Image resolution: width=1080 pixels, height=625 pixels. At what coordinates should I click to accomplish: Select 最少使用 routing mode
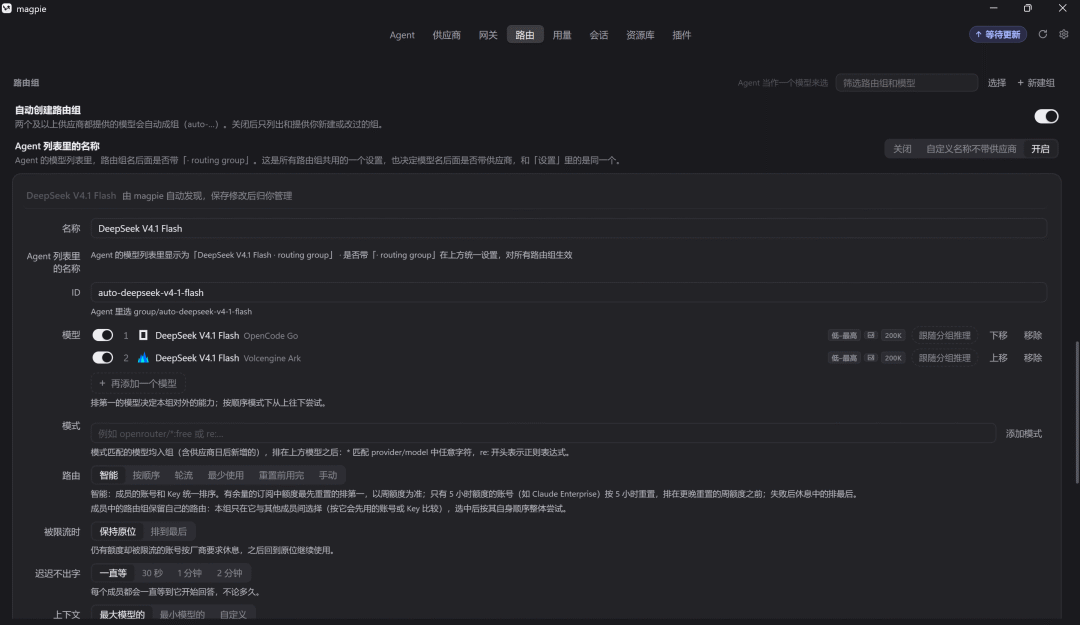225,475
